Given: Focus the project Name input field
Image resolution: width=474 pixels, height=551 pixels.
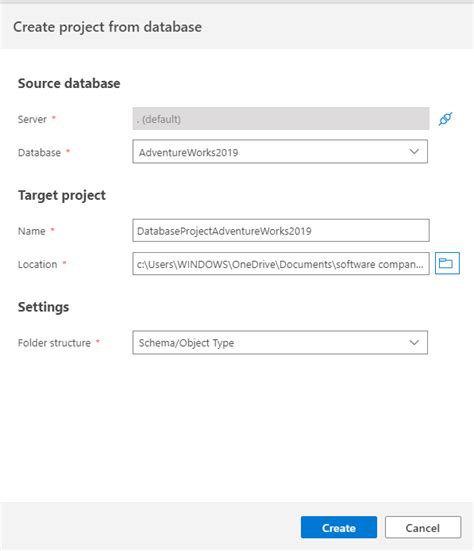Looking at the screenshot, I should click(x=281, y=231).
